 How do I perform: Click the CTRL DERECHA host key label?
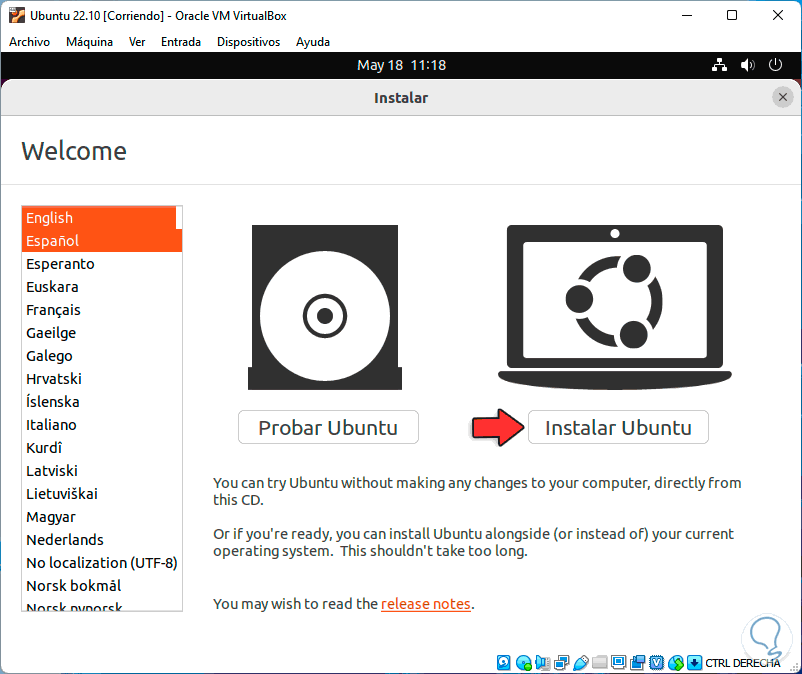[x=742, y=663]
